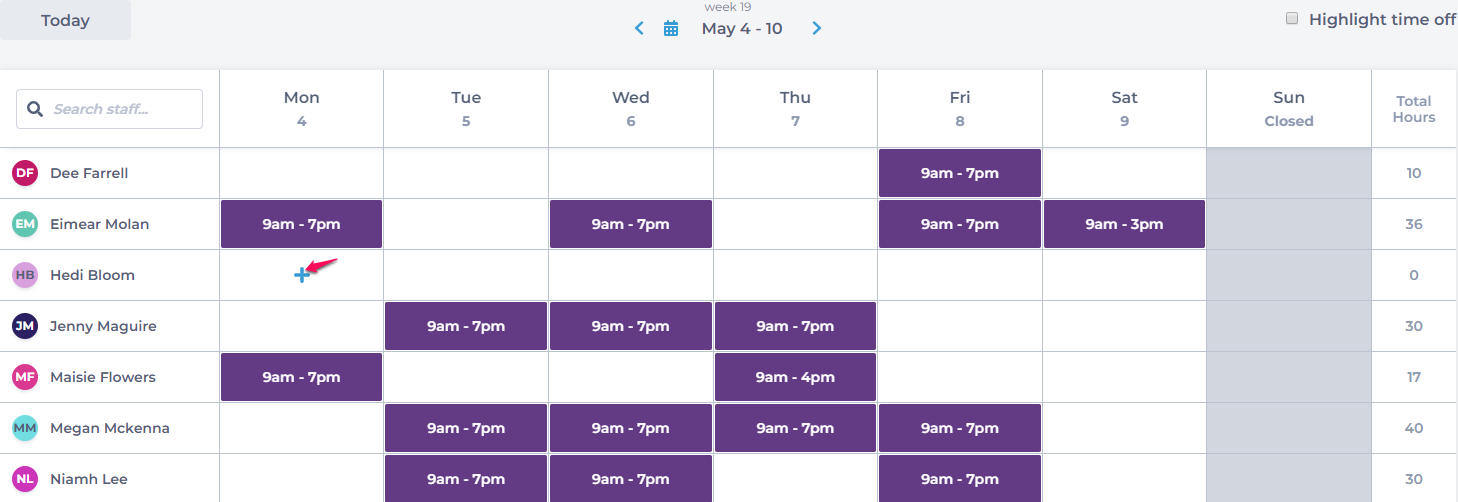Open Dee Farrell's Friday 9am - 7pm shift
The height and width of the screenshot is (502, 1458).
coord(960,173)
